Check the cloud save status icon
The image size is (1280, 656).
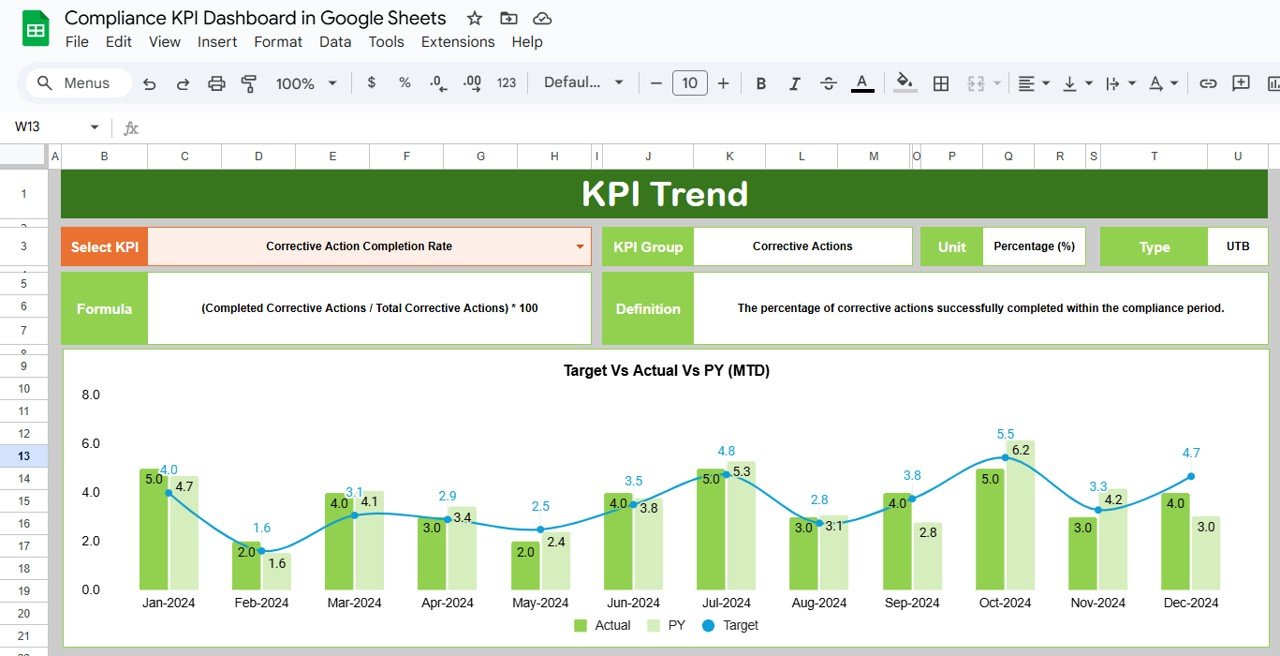(542, 18)
